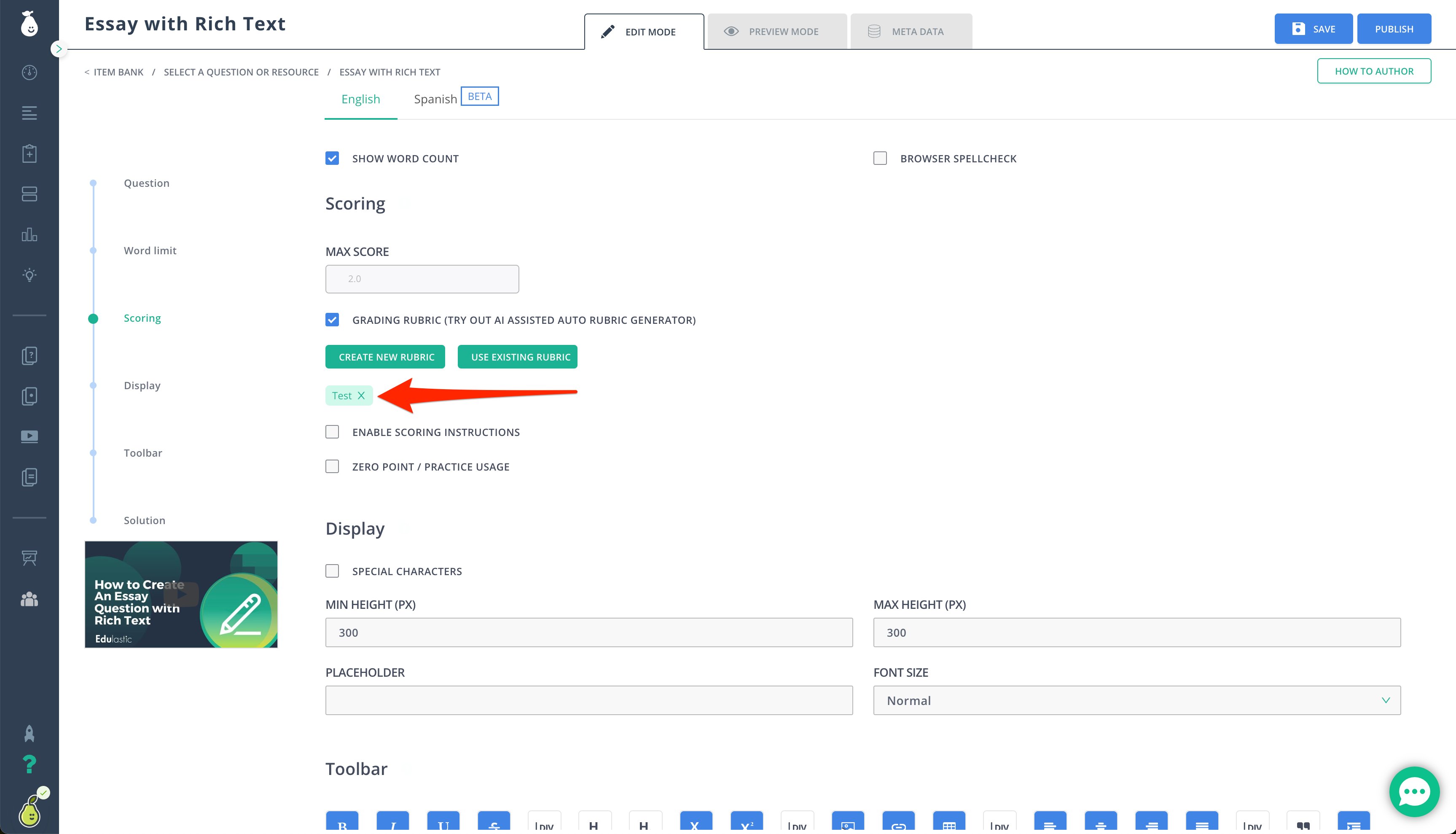Uncheck the Grading Rubric checkbox

point(332,320)
